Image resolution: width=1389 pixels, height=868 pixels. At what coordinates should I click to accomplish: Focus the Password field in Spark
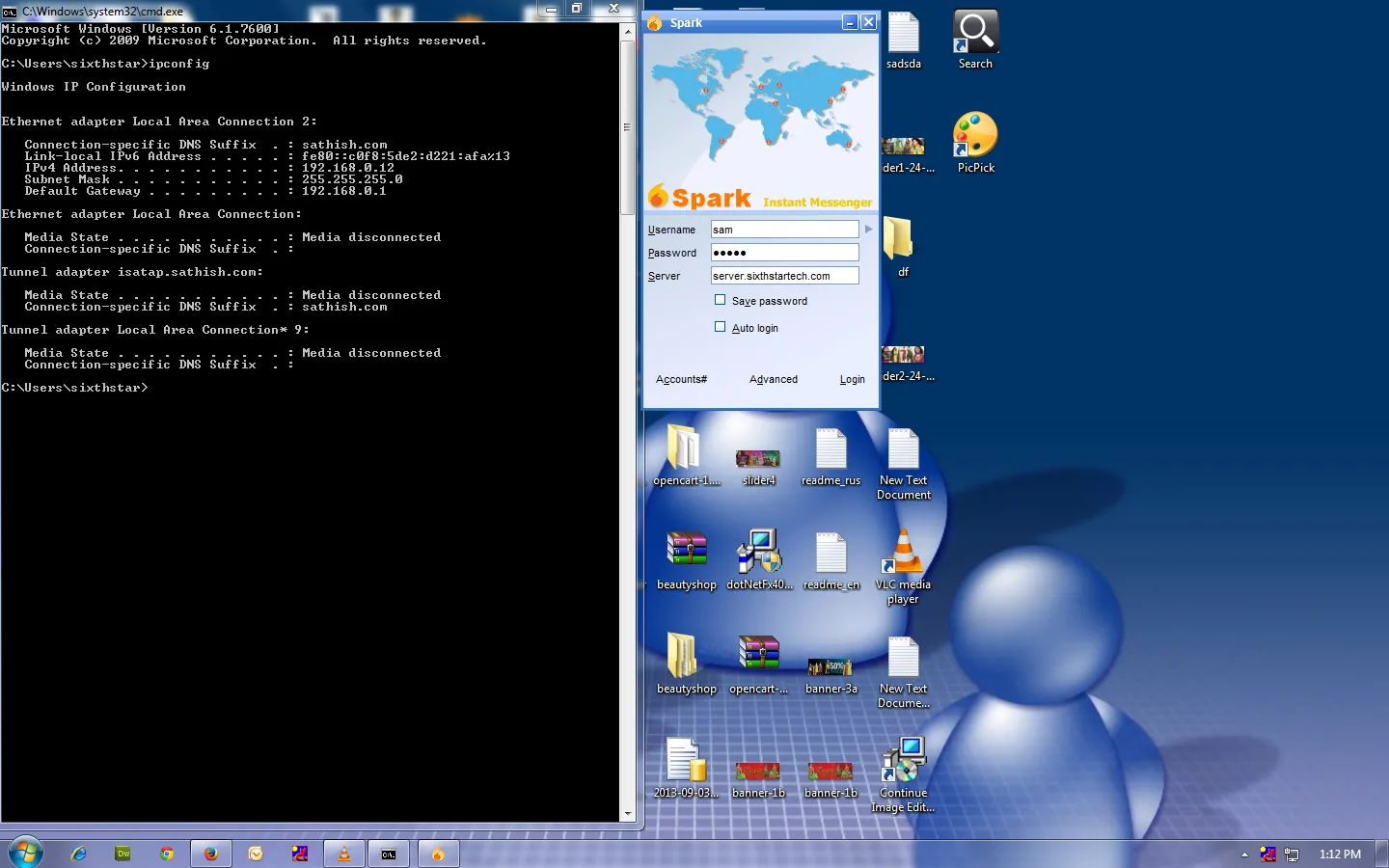(x=784, y=253)
